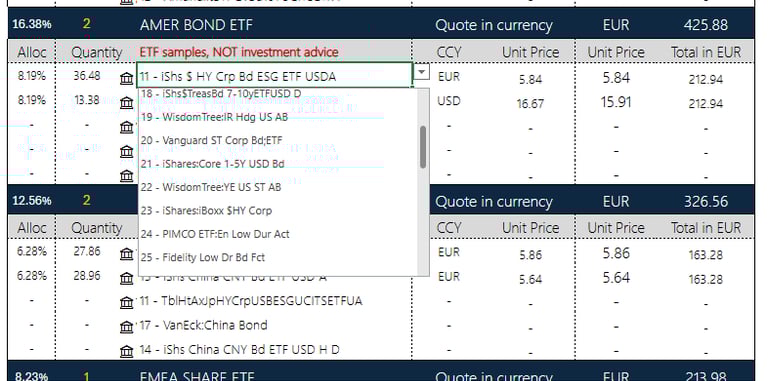Choose 21 - iShares:Core 1-5Y USD Bd

coord(213,164)
